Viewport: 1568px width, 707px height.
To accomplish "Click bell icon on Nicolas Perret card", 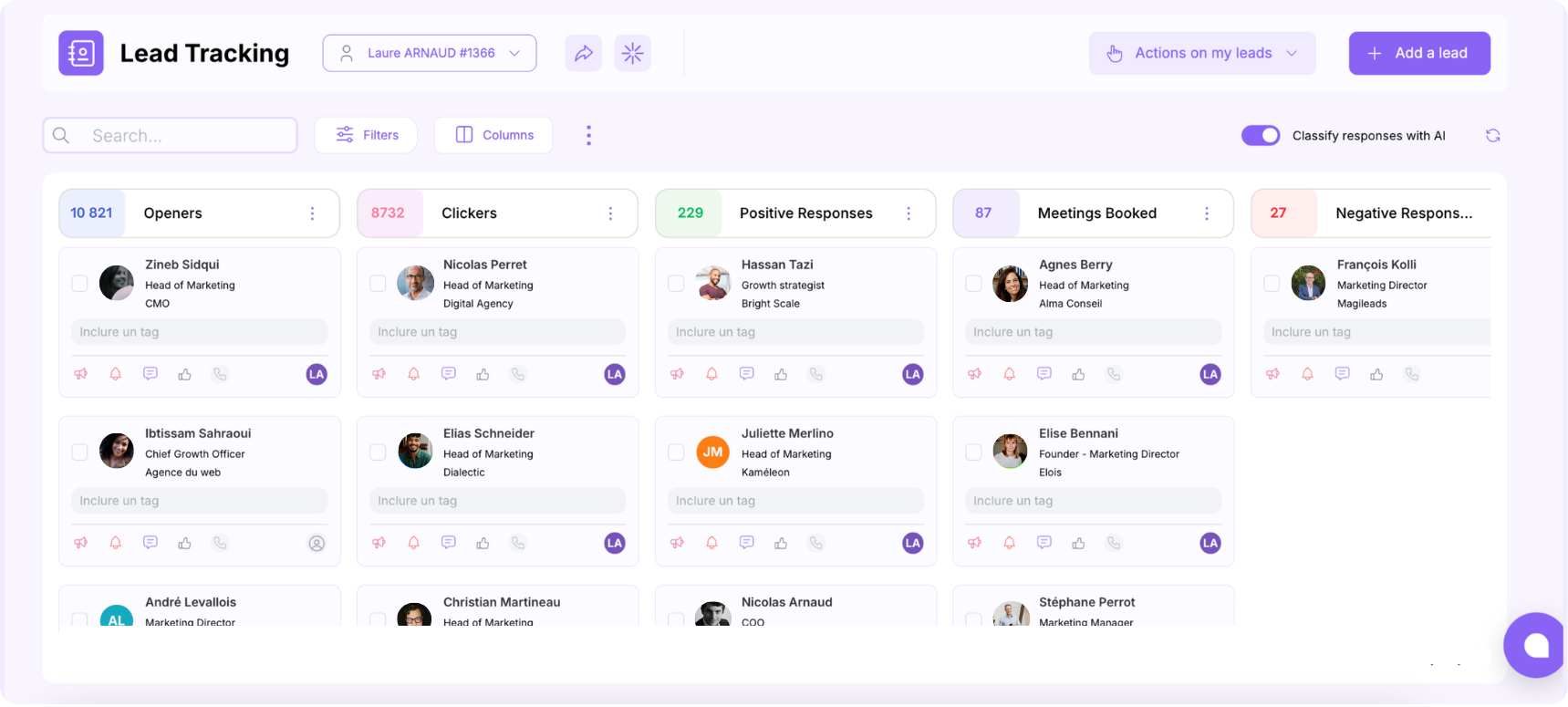I will pos(413,374).
